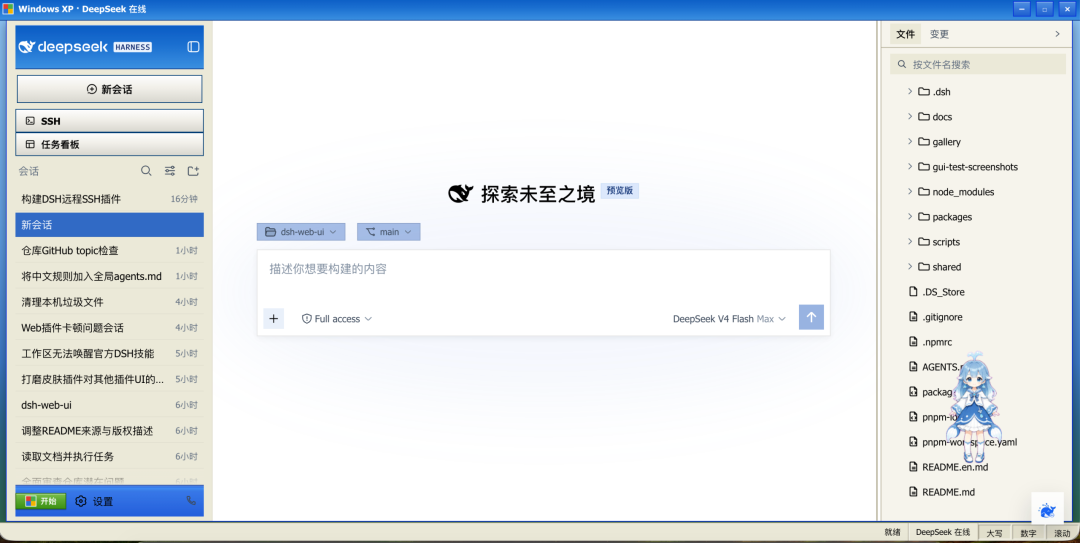Screen dimensions: 1080x543
Task: Open the dsh-web-ui project dropdown
Action: [x=302, y=232]
